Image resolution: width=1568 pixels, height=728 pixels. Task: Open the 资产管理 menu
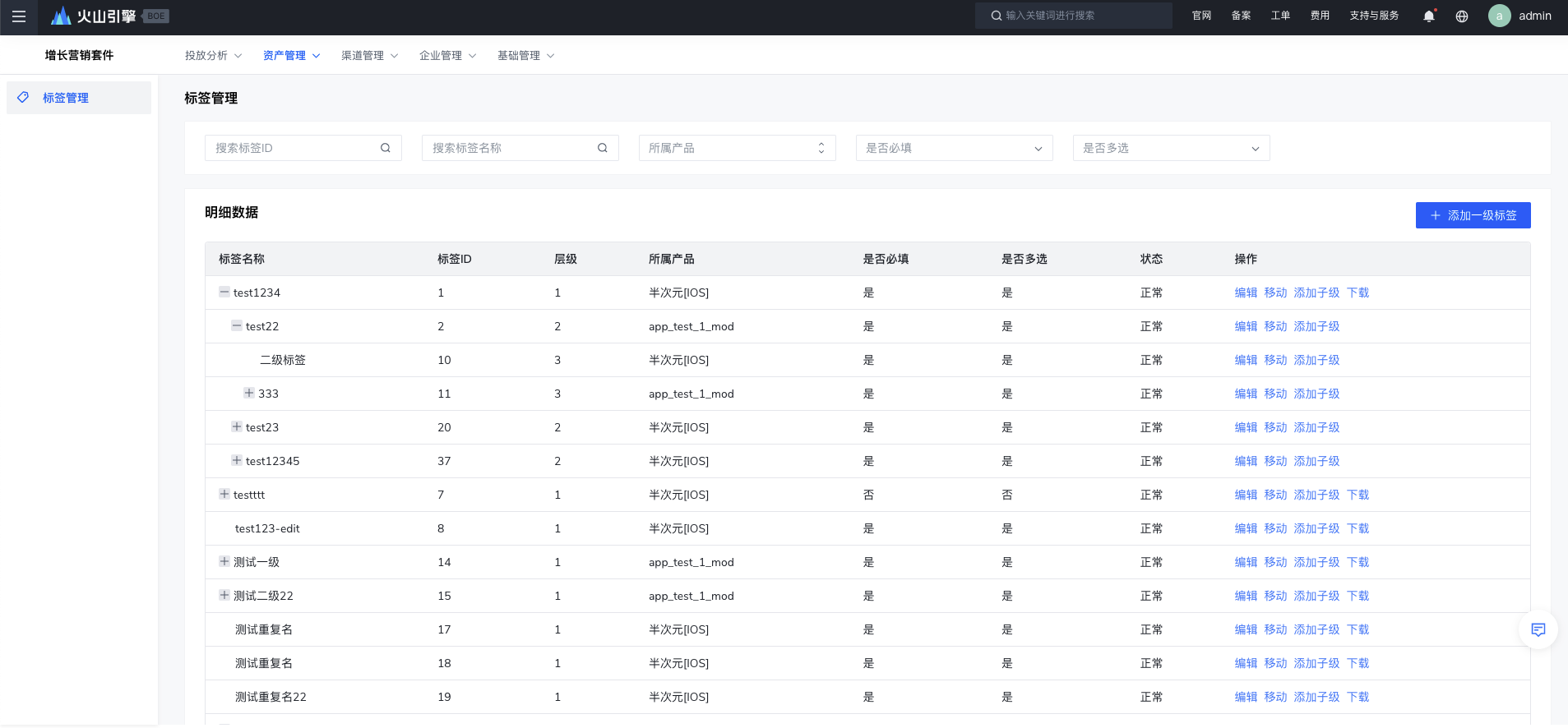coord(291,55)
